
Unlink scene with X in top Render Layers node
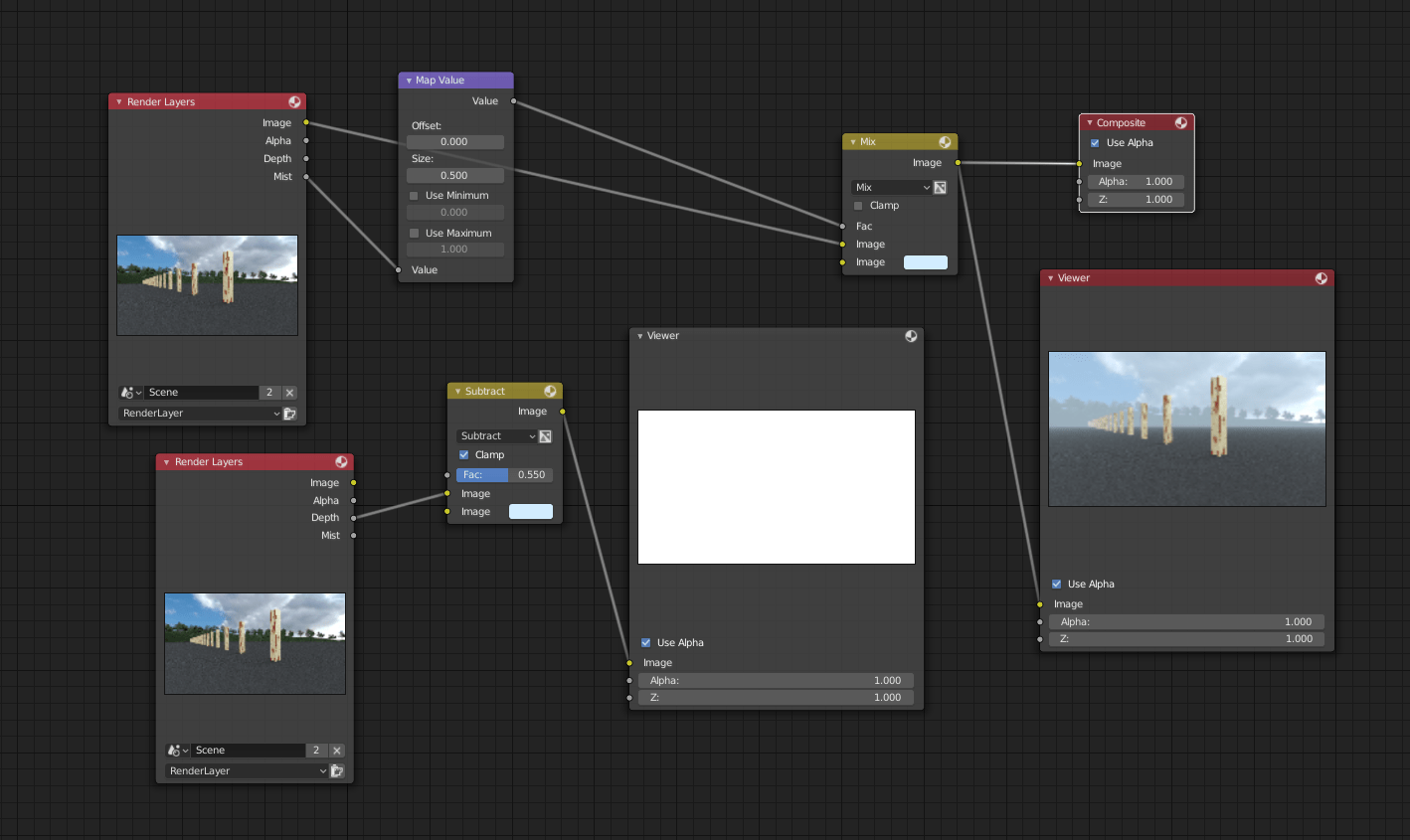tap(289, 393)
